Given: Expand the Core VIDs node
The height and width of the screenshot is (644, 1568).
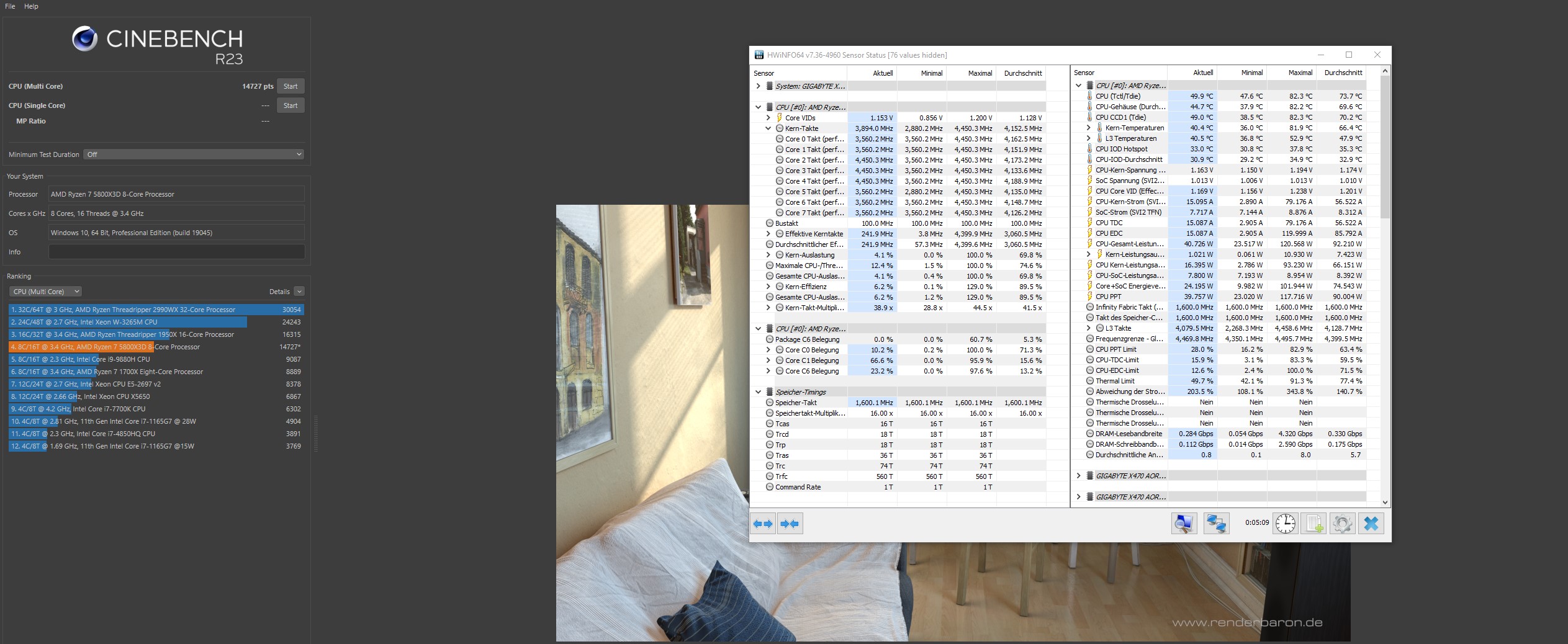Looking at the screenshot, I should (768, 118).
